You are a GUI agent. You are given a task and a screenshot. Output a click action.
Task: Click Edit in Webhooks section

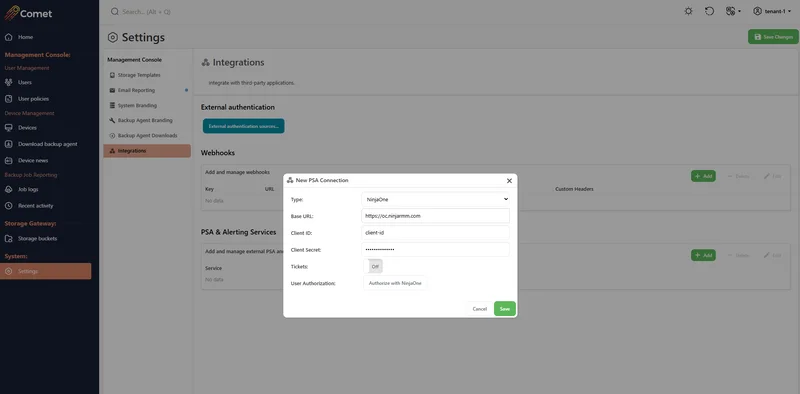[772, 176]
